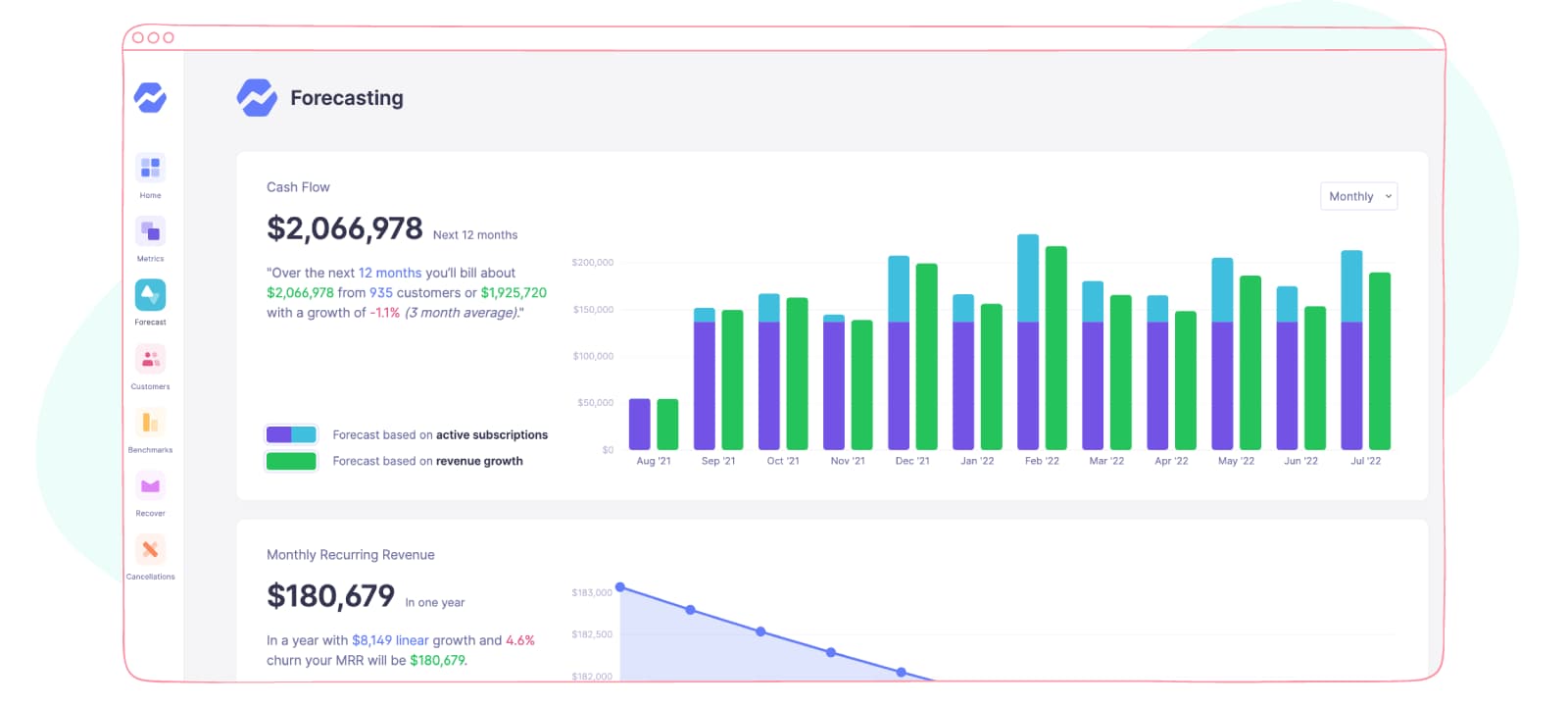Click the Dec '21 blue stacked bar segment
Image resolution: width=1568 pixels, height=706 pixels.
pos(899,289)
